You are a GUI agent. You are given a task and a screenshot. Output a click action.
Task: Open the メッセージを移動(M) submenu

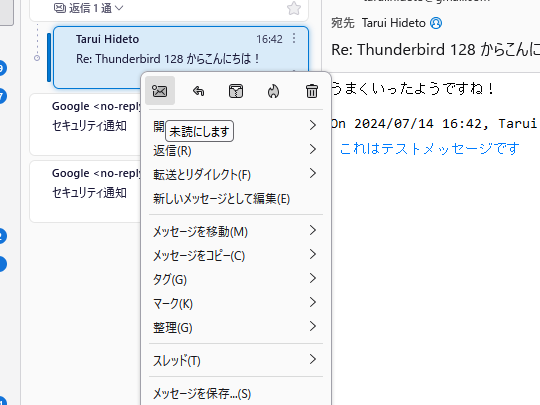236,231
